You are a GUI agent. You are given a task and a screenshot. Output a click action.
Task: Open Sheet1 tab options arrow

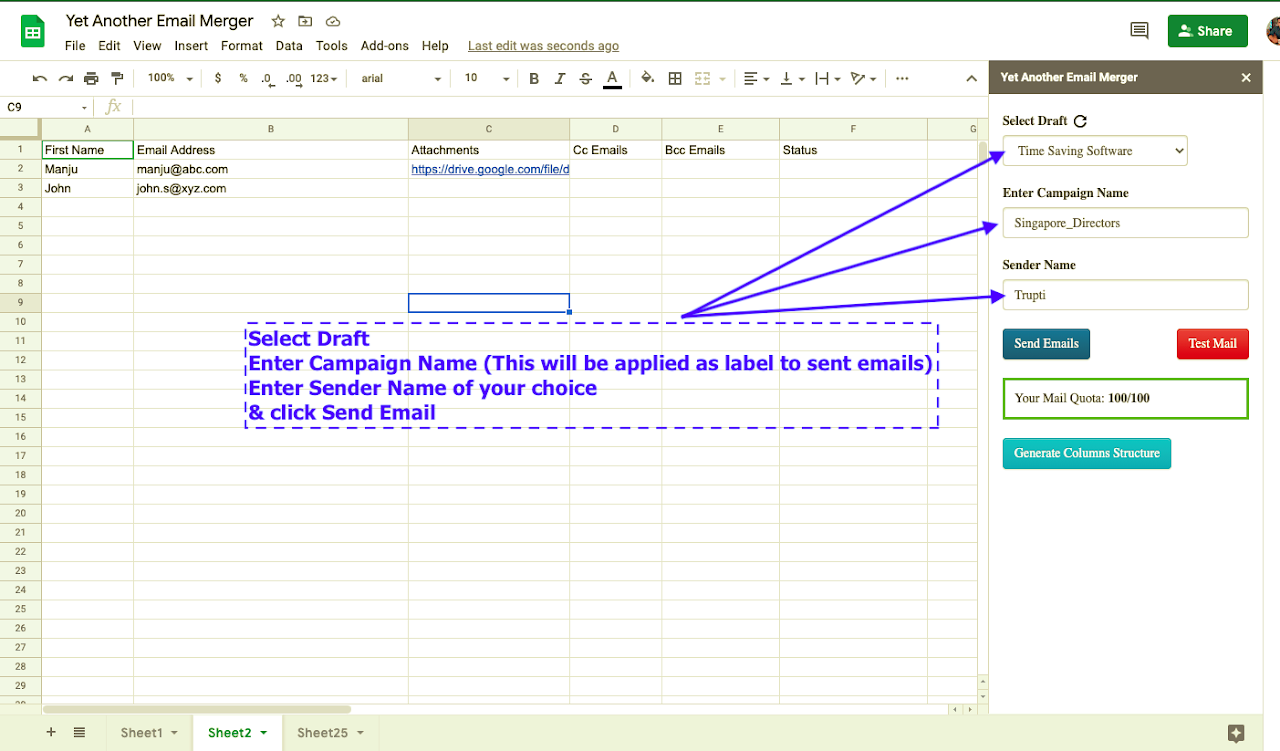pyautogui.click(x=174, y=733)
